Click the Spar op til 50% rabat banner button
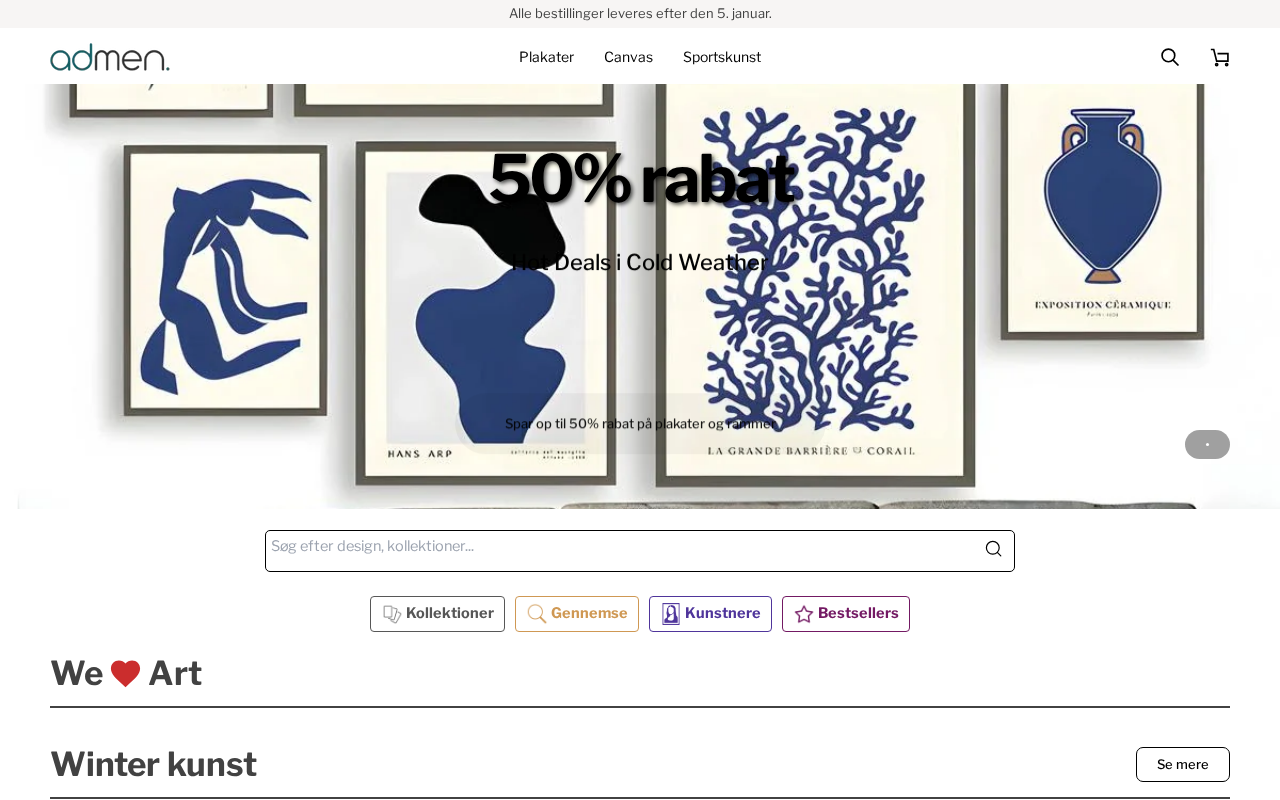 pos(640,424)
